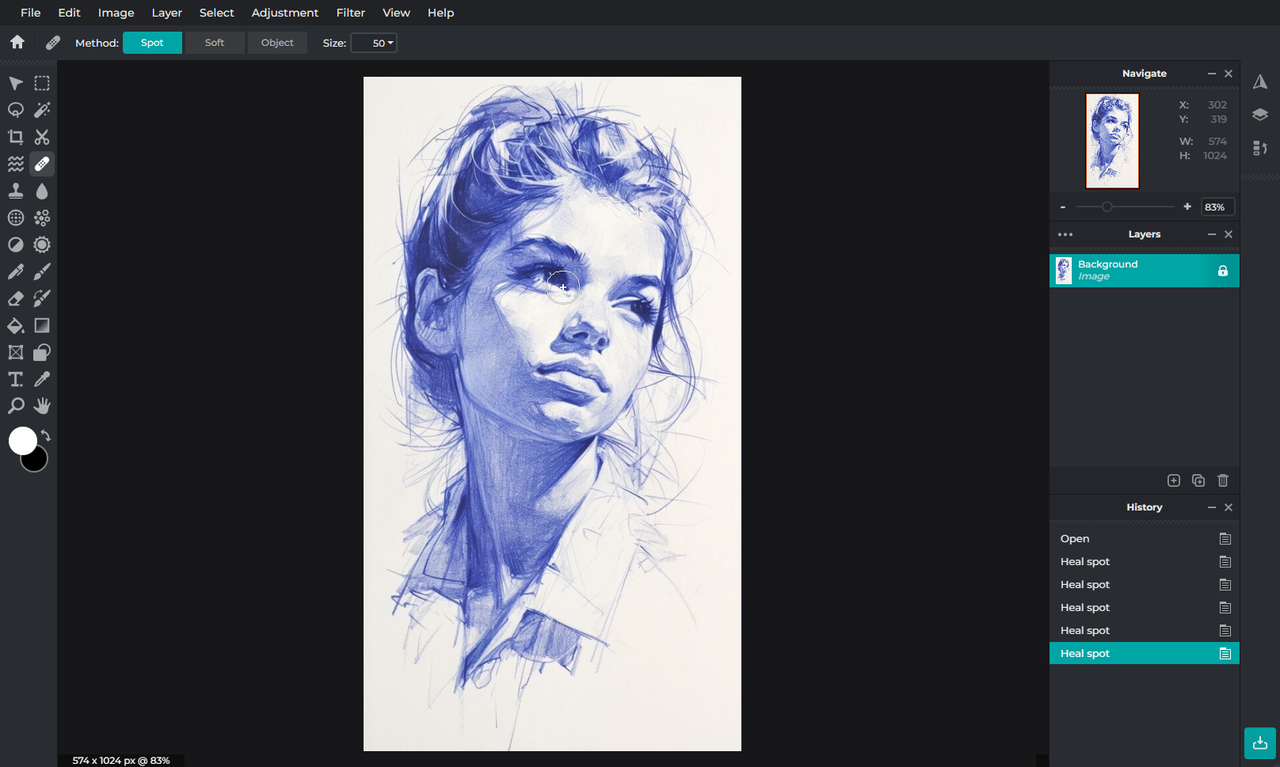Grab the Hand tool
The image size is (1280, 767).
[41, 405]
